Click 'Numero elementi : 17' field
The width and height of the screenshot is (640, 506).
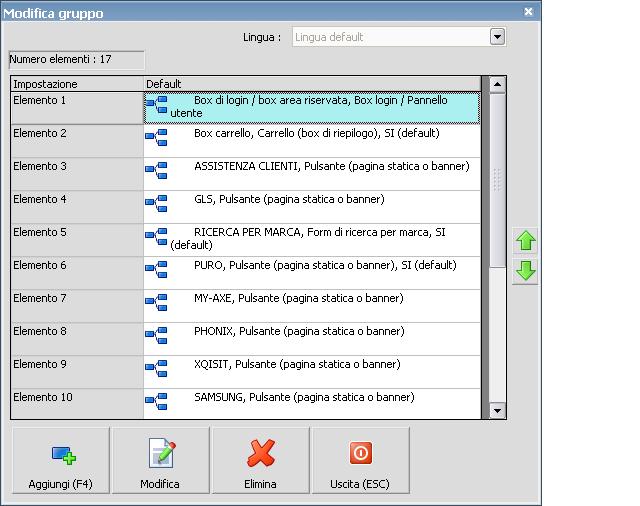[x=77, y=60]
